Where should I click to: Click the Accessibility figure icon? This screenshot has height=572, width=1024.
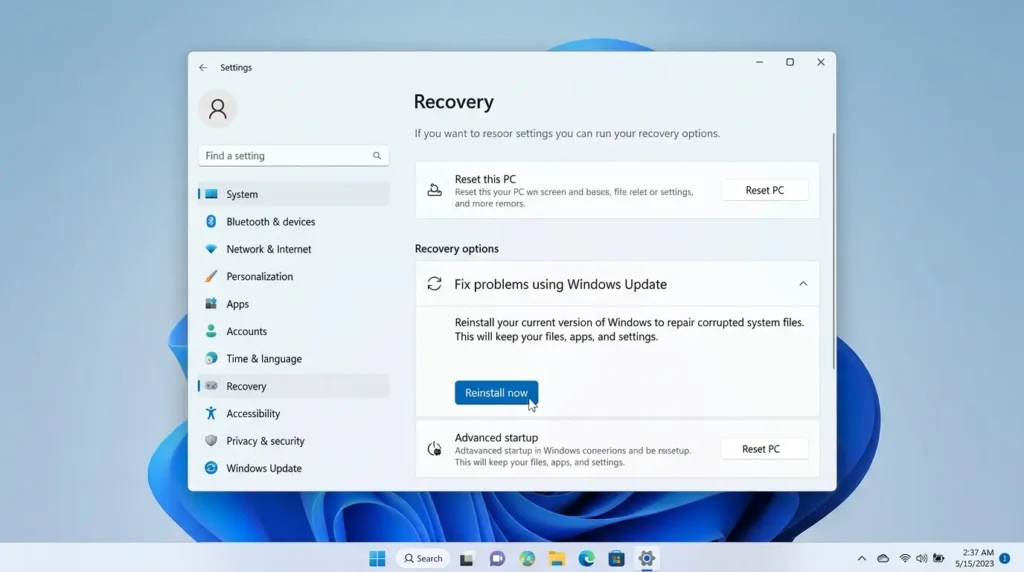point(211,413)
